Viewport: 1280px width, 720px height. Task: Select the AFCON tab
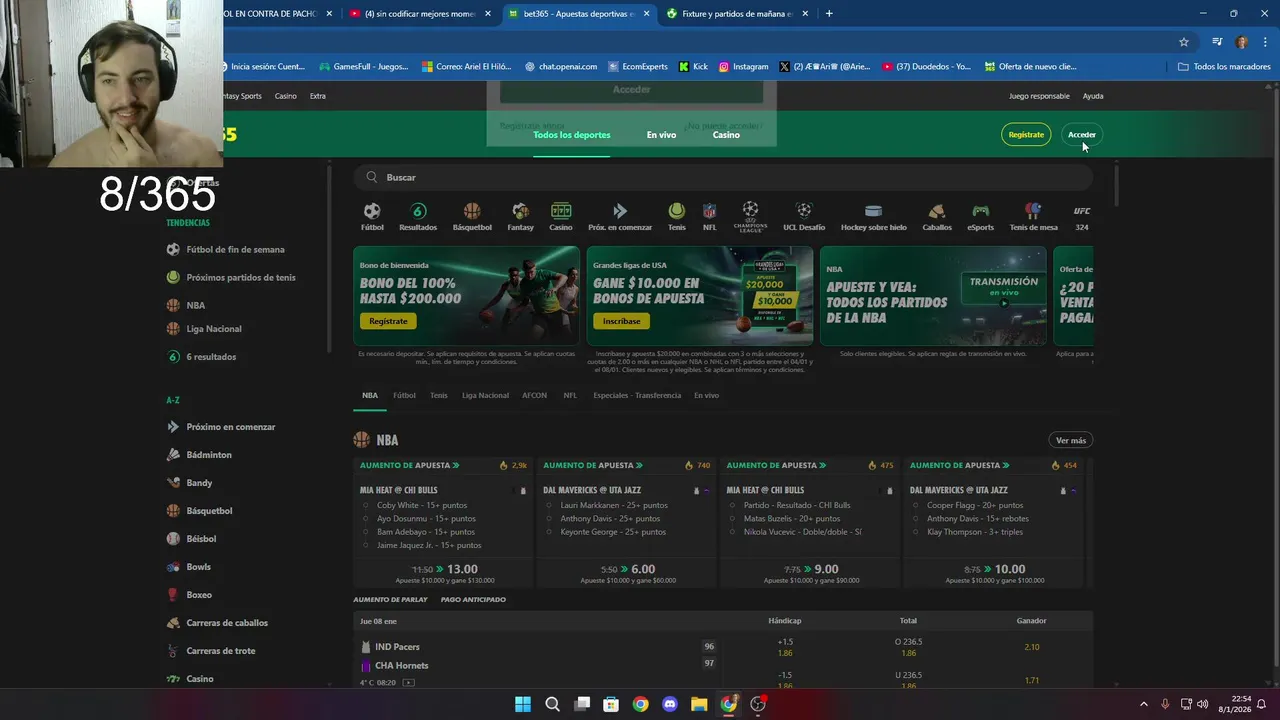pos(534,395)
